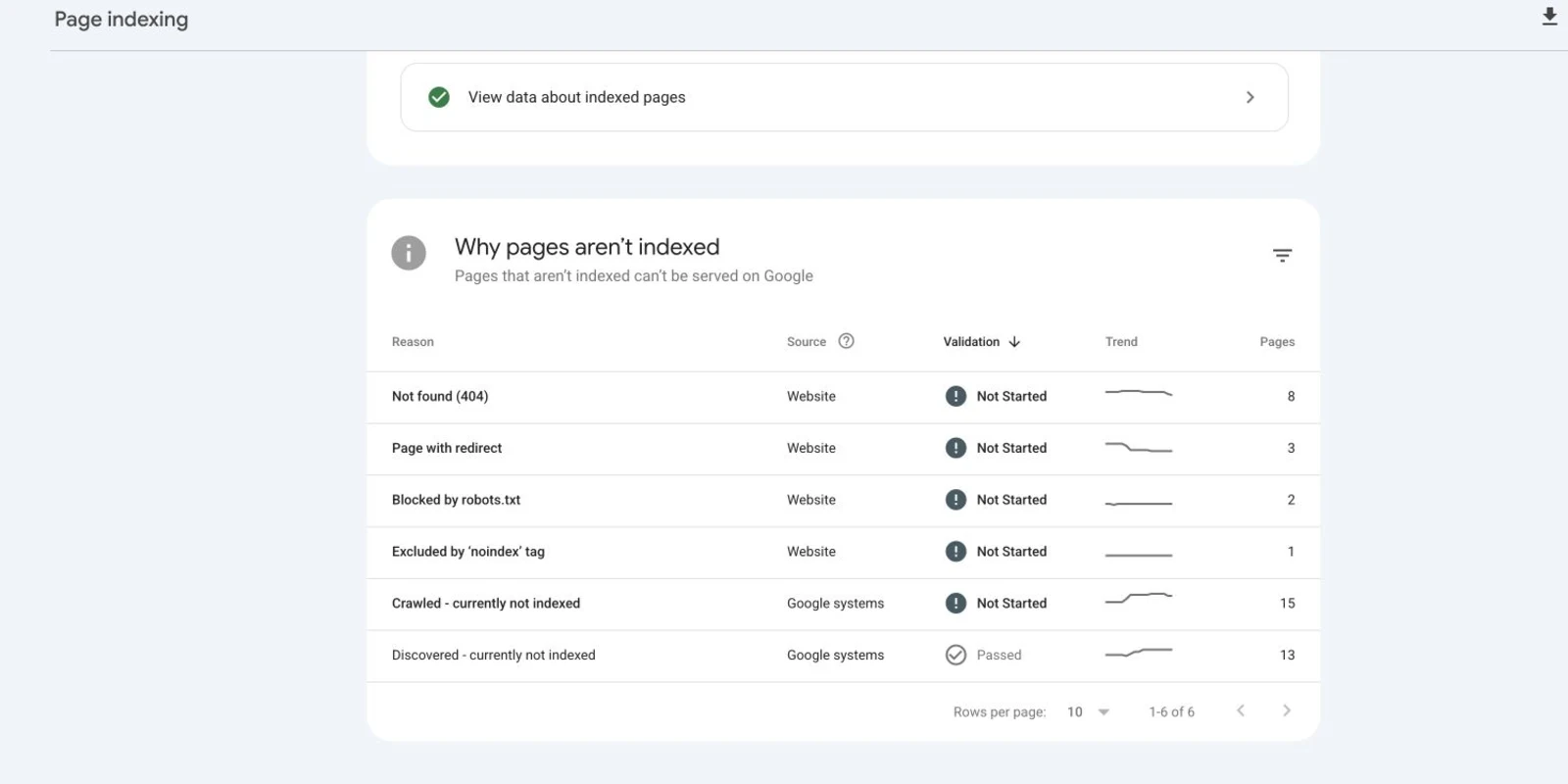
Task: Open Crawled - currently not indexed reason
Action: coord(486,604)
